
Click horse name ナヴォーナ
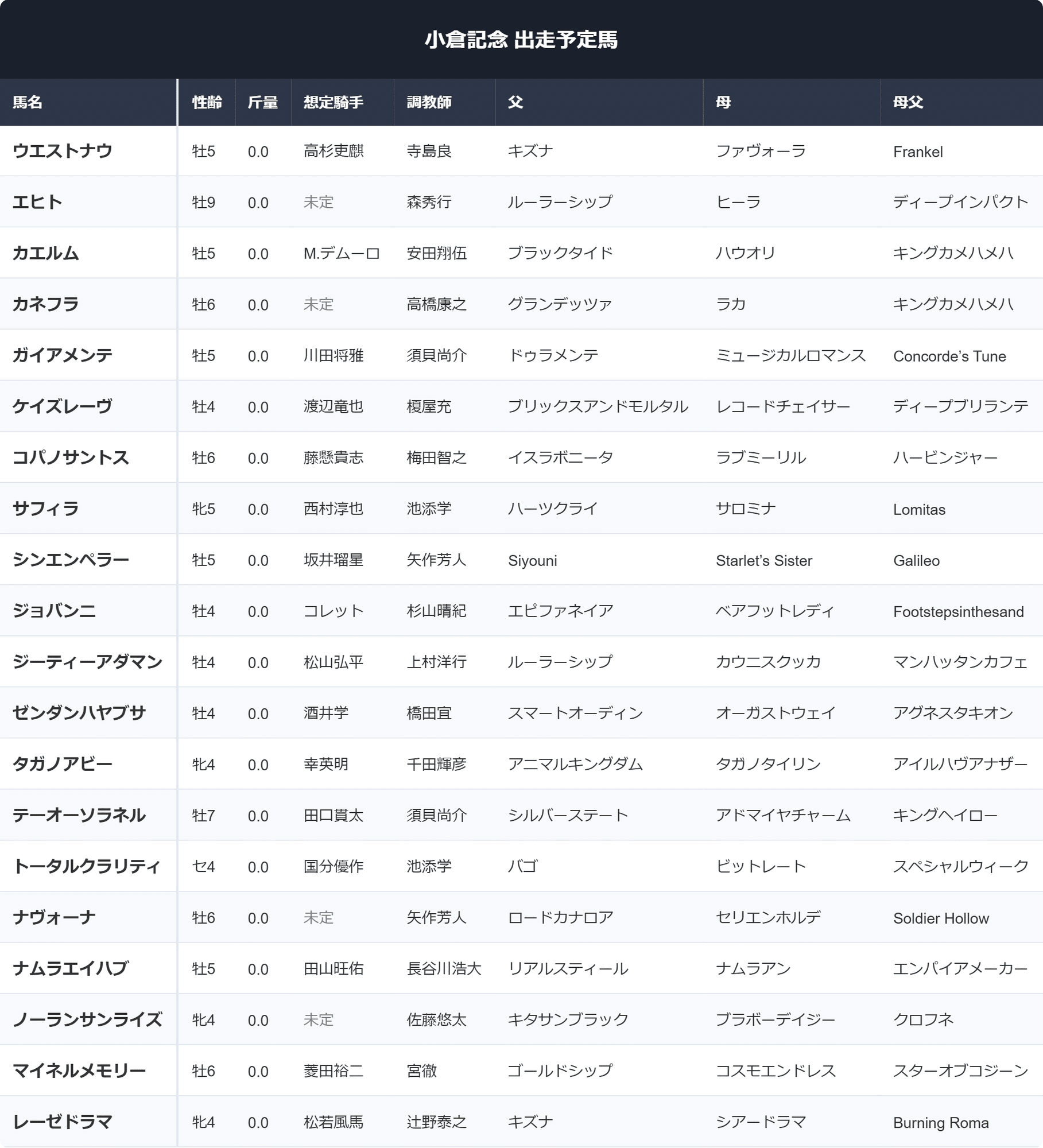(55, 917)
